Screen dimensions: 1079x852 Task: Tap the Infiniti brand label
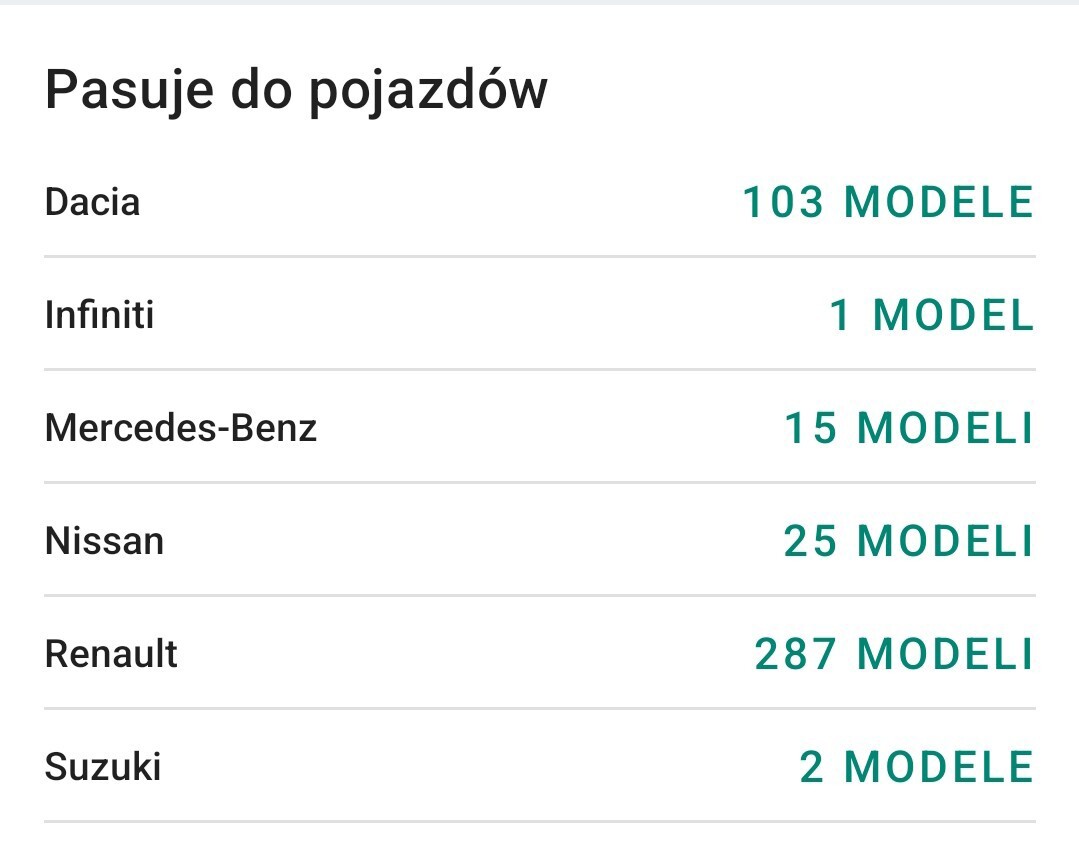pos(100,316)
